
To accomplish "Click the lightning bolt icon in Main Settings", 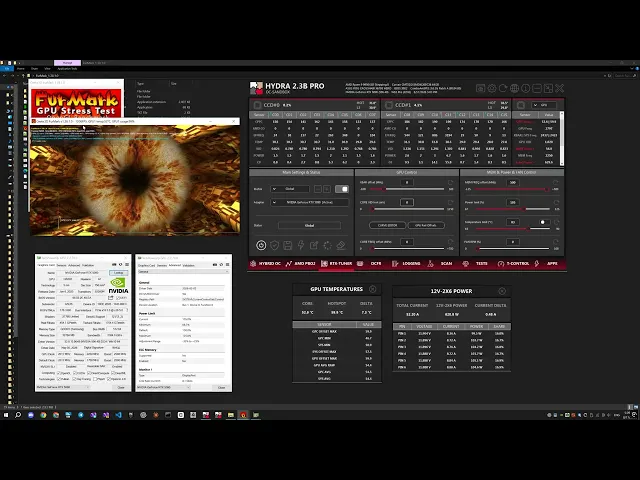I will click(301, 245).
